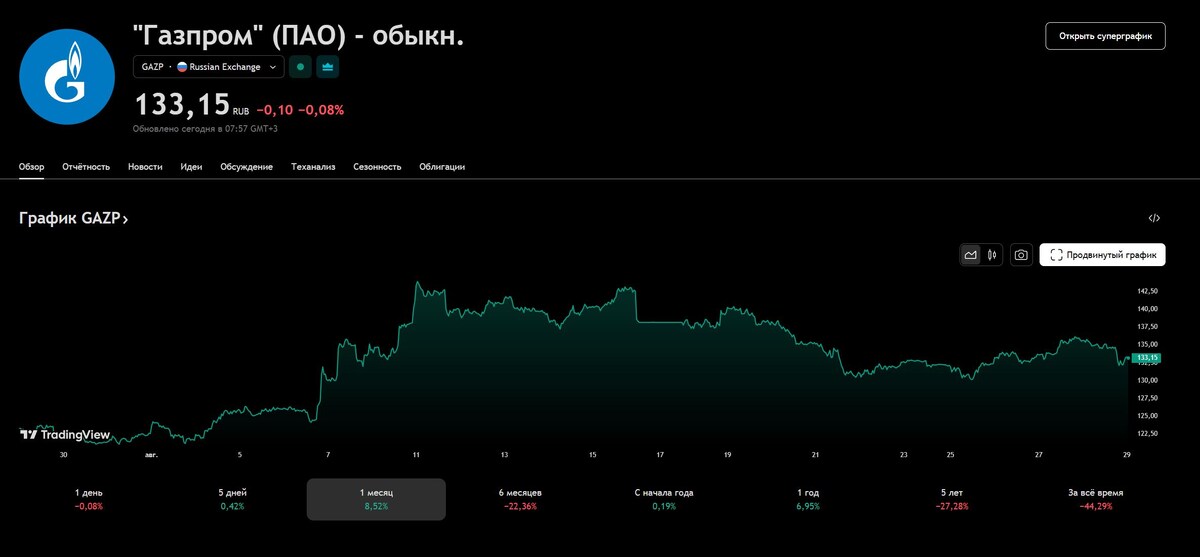Take a chart snapshot with camera icon
The width and height of the screenshot is (1200, 557).
point(1021,255)
